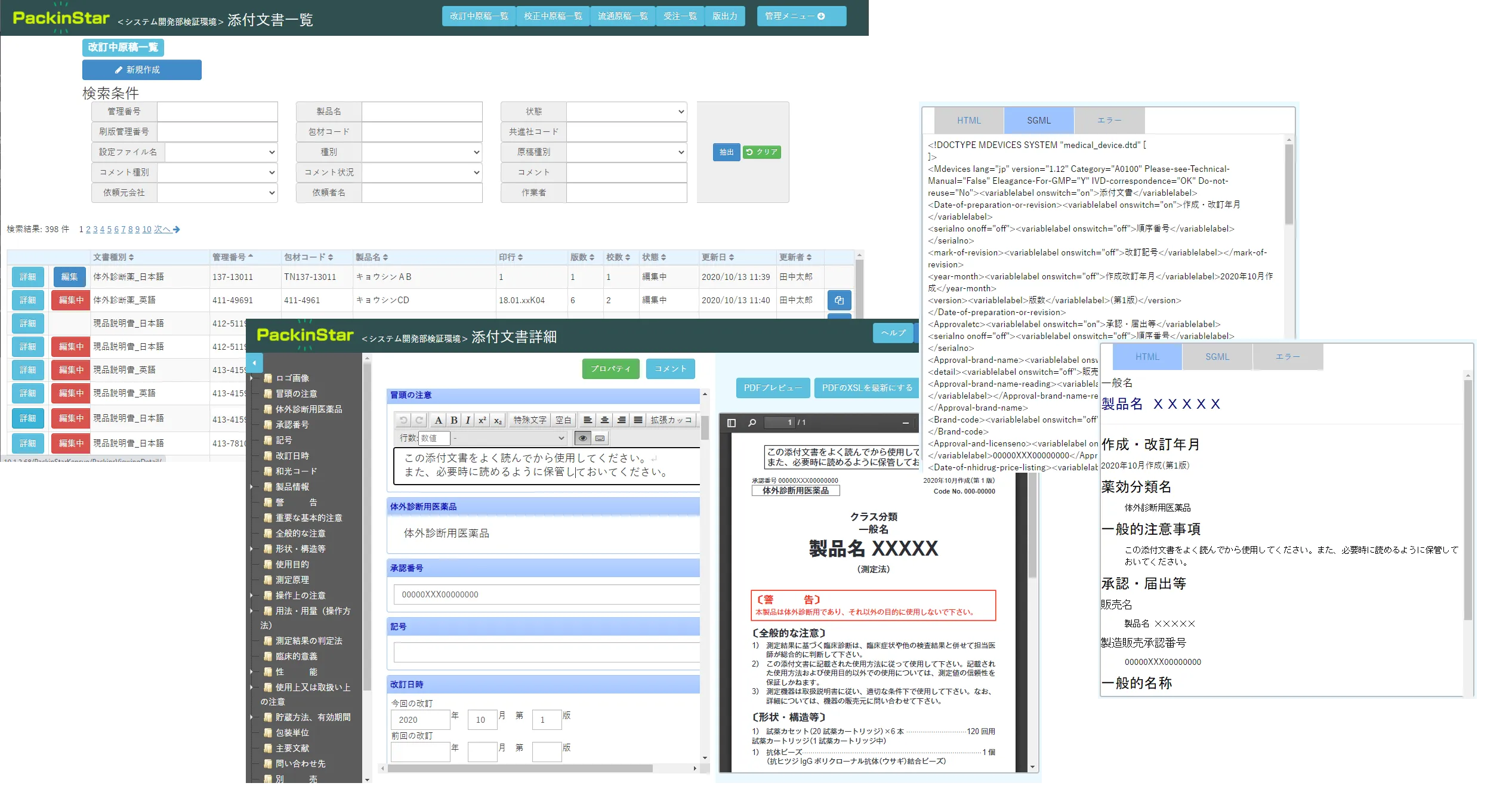Apply bold formatting in the editor toolbar
Image resolution: width=1512 pixels, height=789 pixels.
[x=454, y=420]
